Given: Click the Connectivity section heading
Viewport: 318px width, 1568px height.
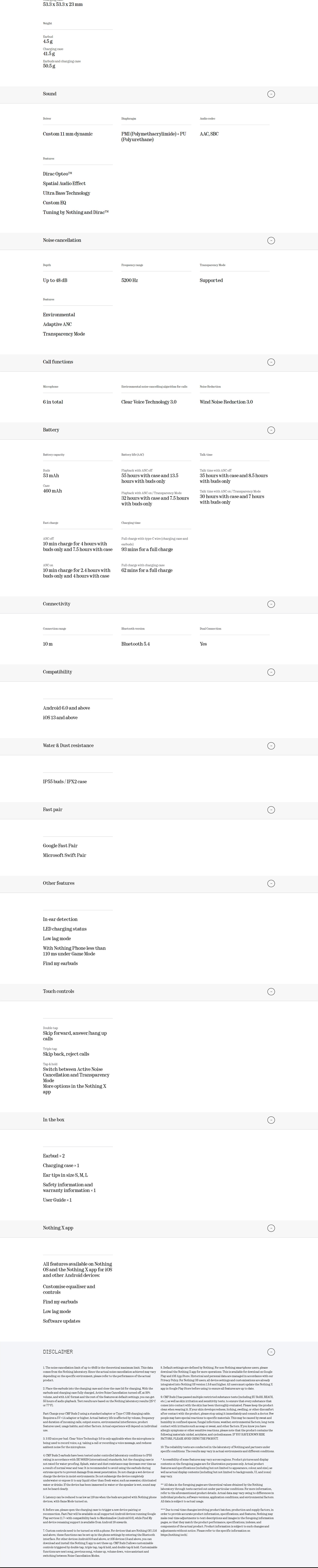Looking at the screenshot, I should coord(57,604).
